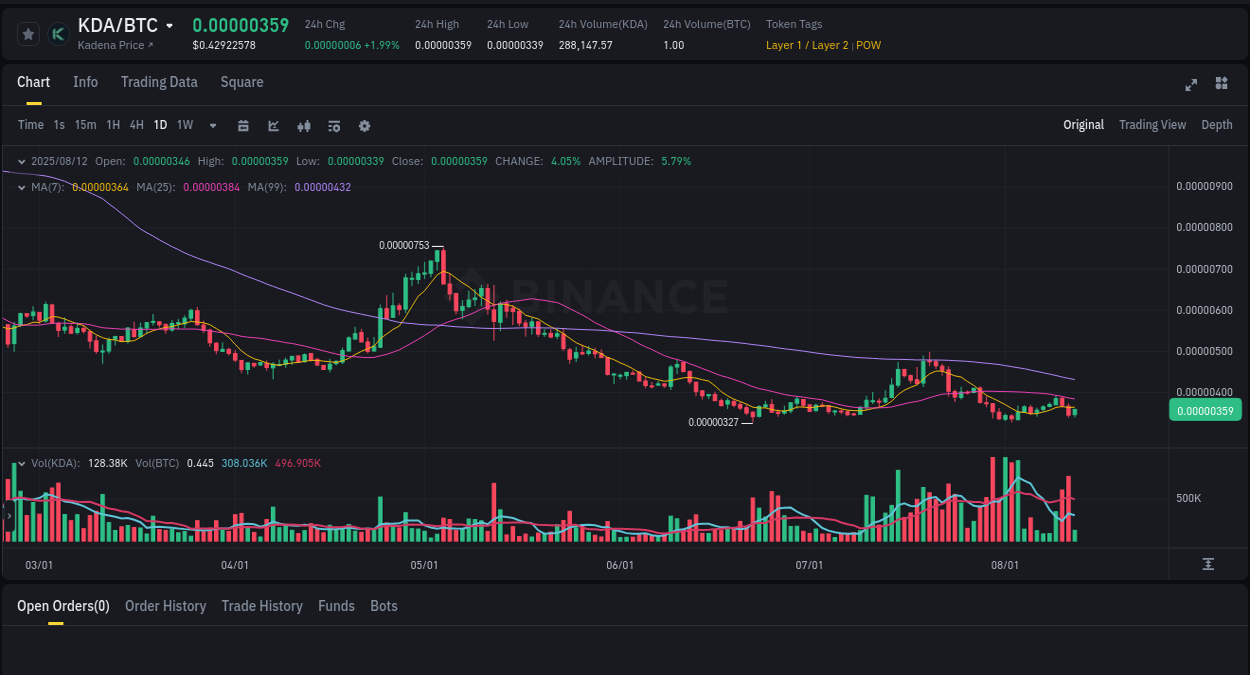Open the candlestick indicators icon

tap(303, 125)
